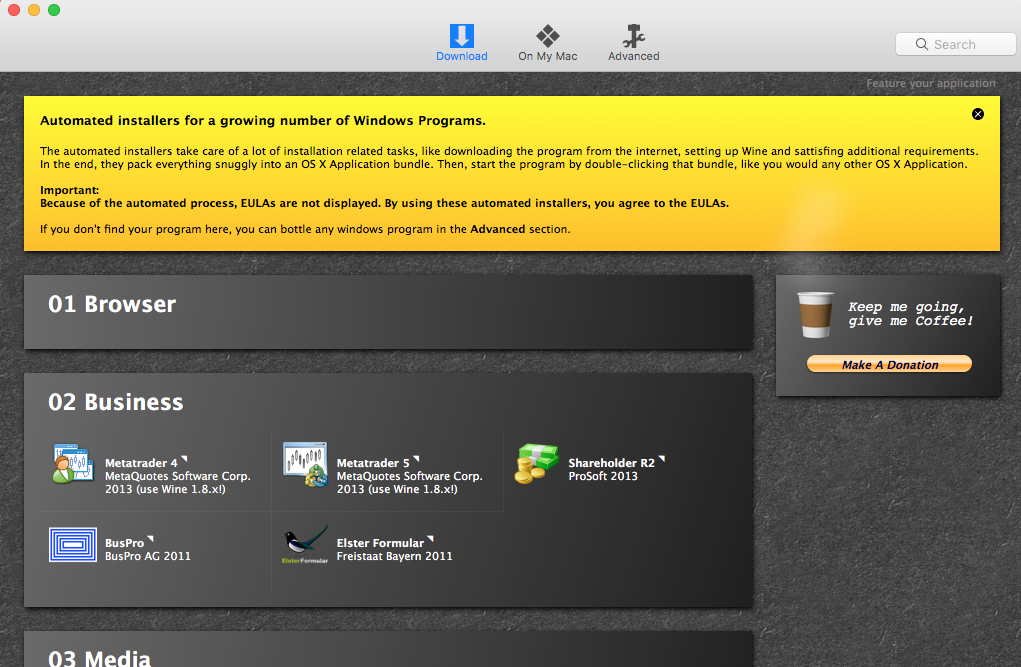
Task: Click the BusPro title text
Action: click(x=124, y=543)
